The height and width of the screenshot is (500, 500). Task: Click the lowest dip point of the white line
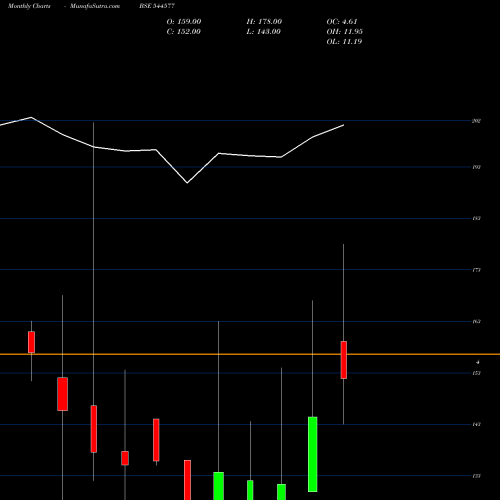(x=187, y=182)
